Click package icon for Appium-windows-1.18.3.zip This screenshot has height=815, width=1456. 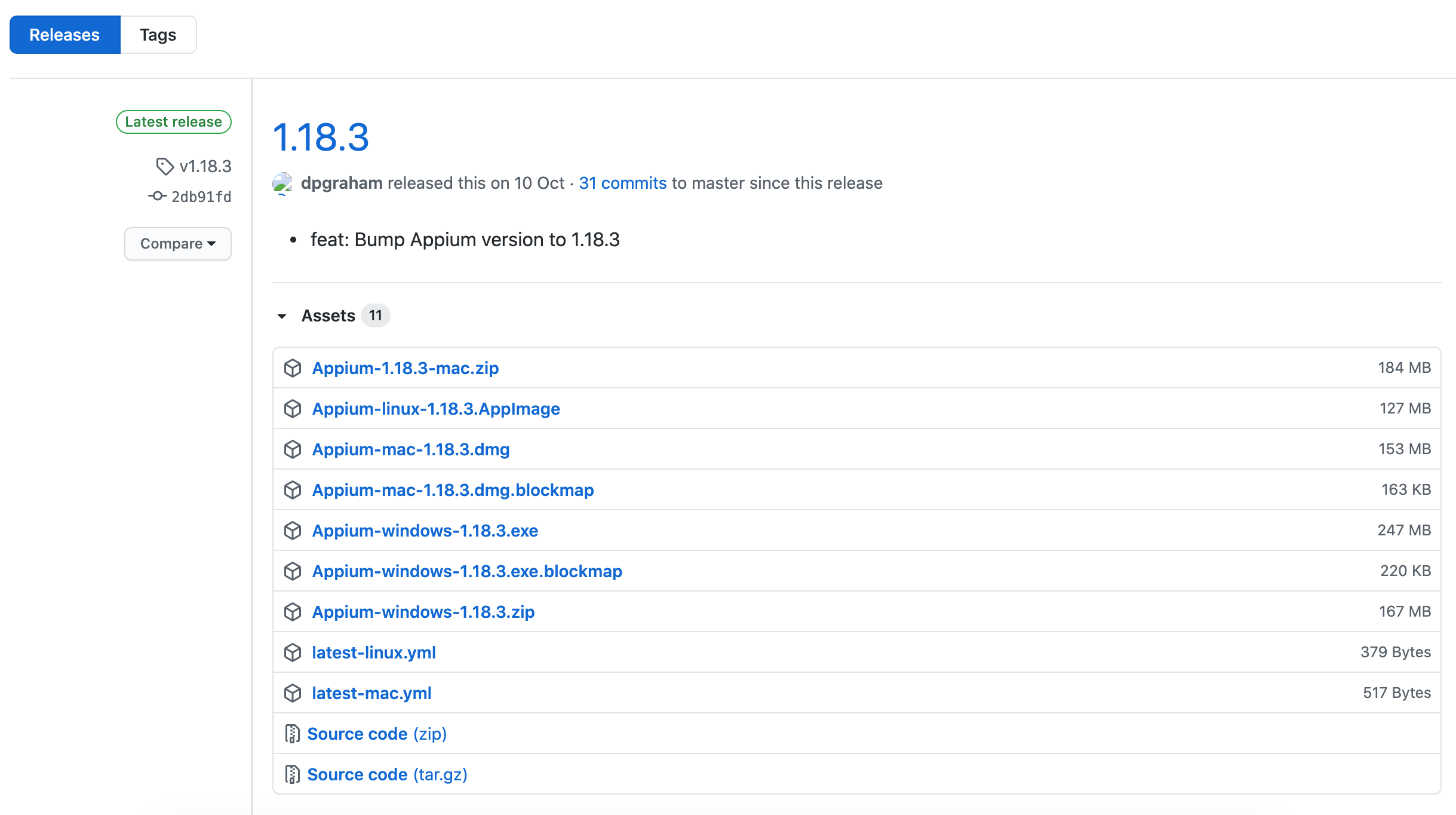(x=293, y=612)
